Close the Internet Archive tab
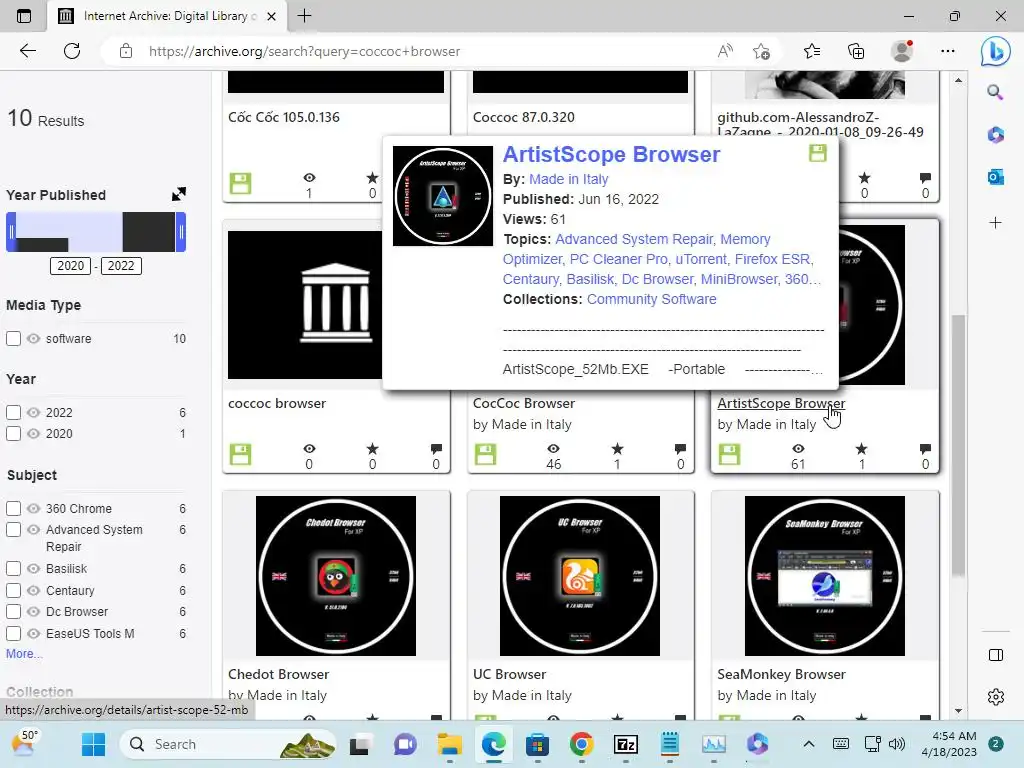 [x=272, y=16]
